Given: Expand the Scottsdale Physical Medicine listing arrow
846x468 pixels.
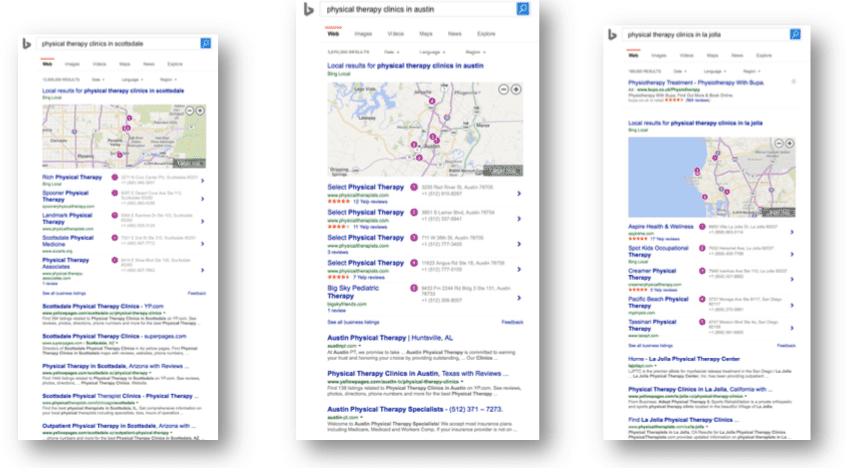Looking at the screenshot, I should coord(202,244).
